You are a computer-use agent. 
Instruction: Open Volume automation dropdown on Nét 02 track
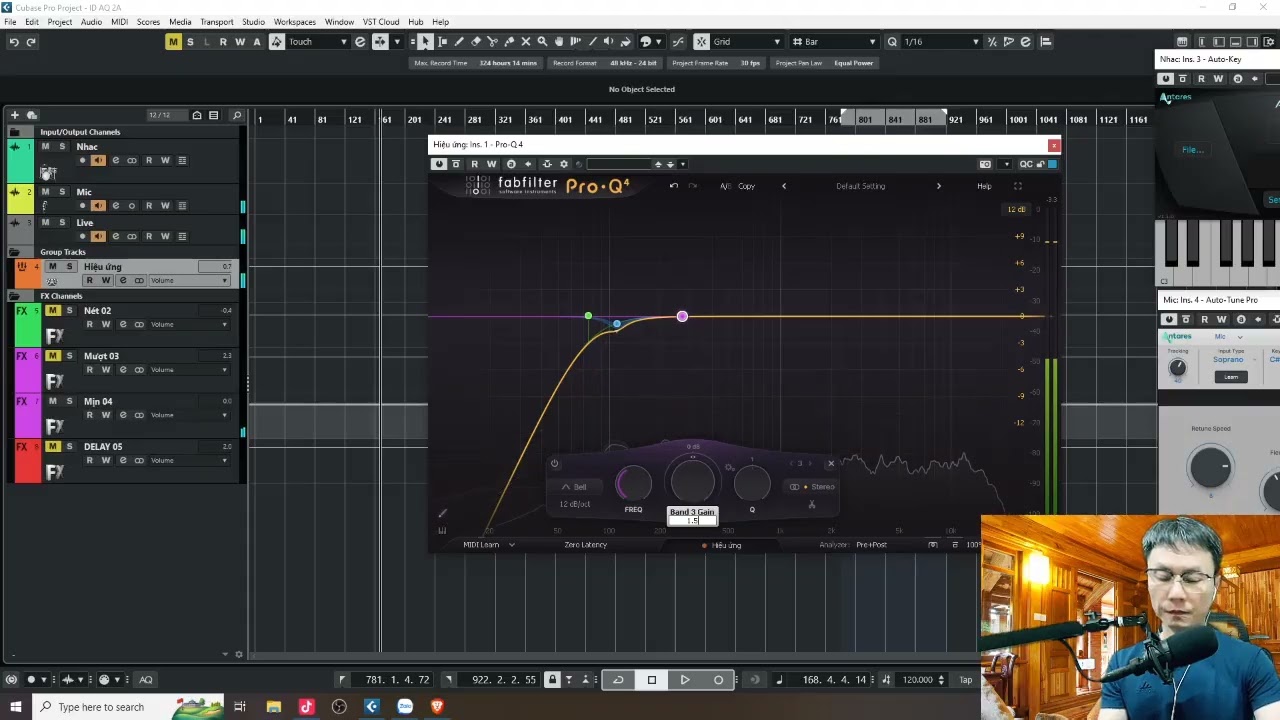coord(189,325)
